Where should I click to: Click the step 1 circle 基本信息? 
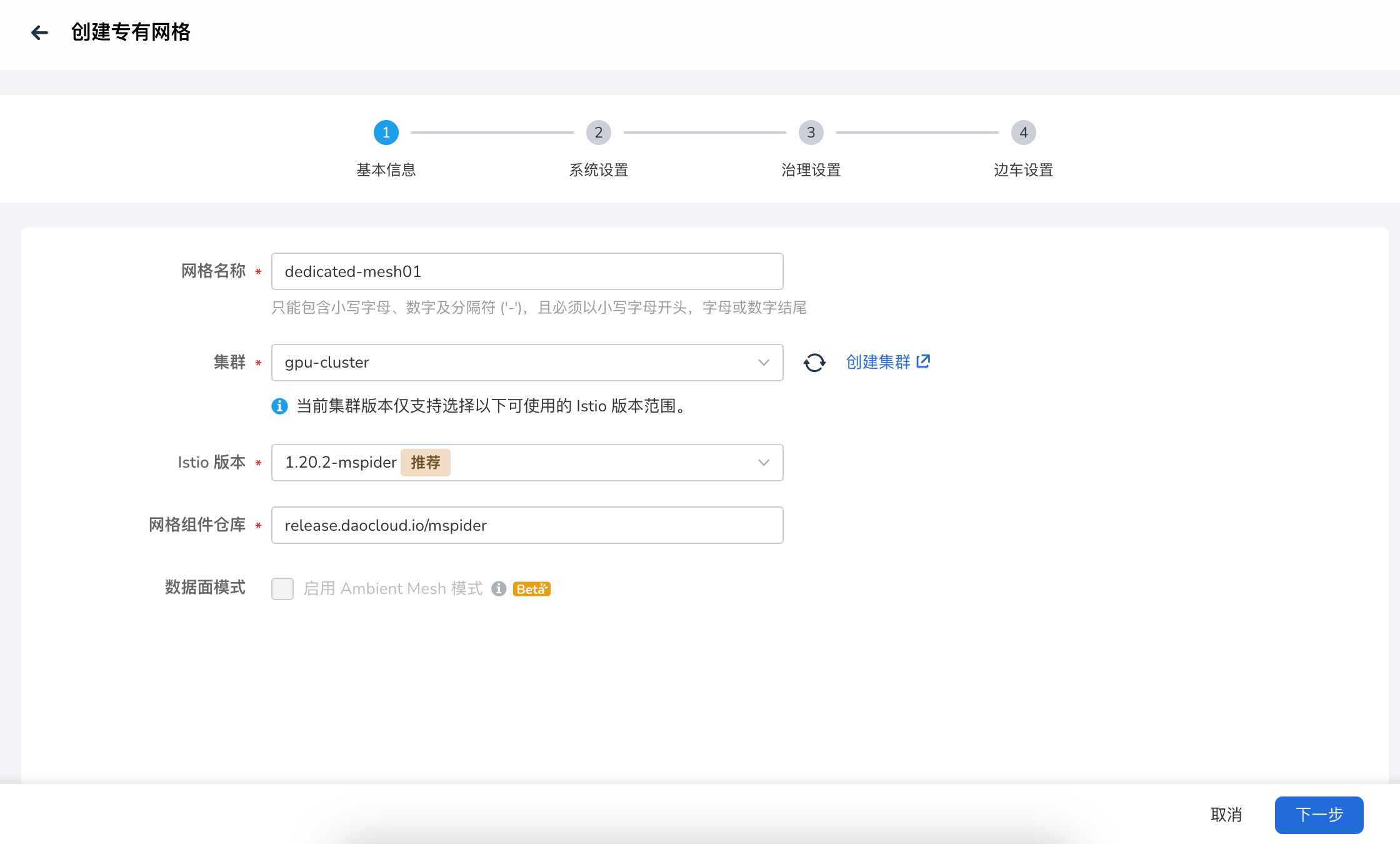(x=386, y=133)
